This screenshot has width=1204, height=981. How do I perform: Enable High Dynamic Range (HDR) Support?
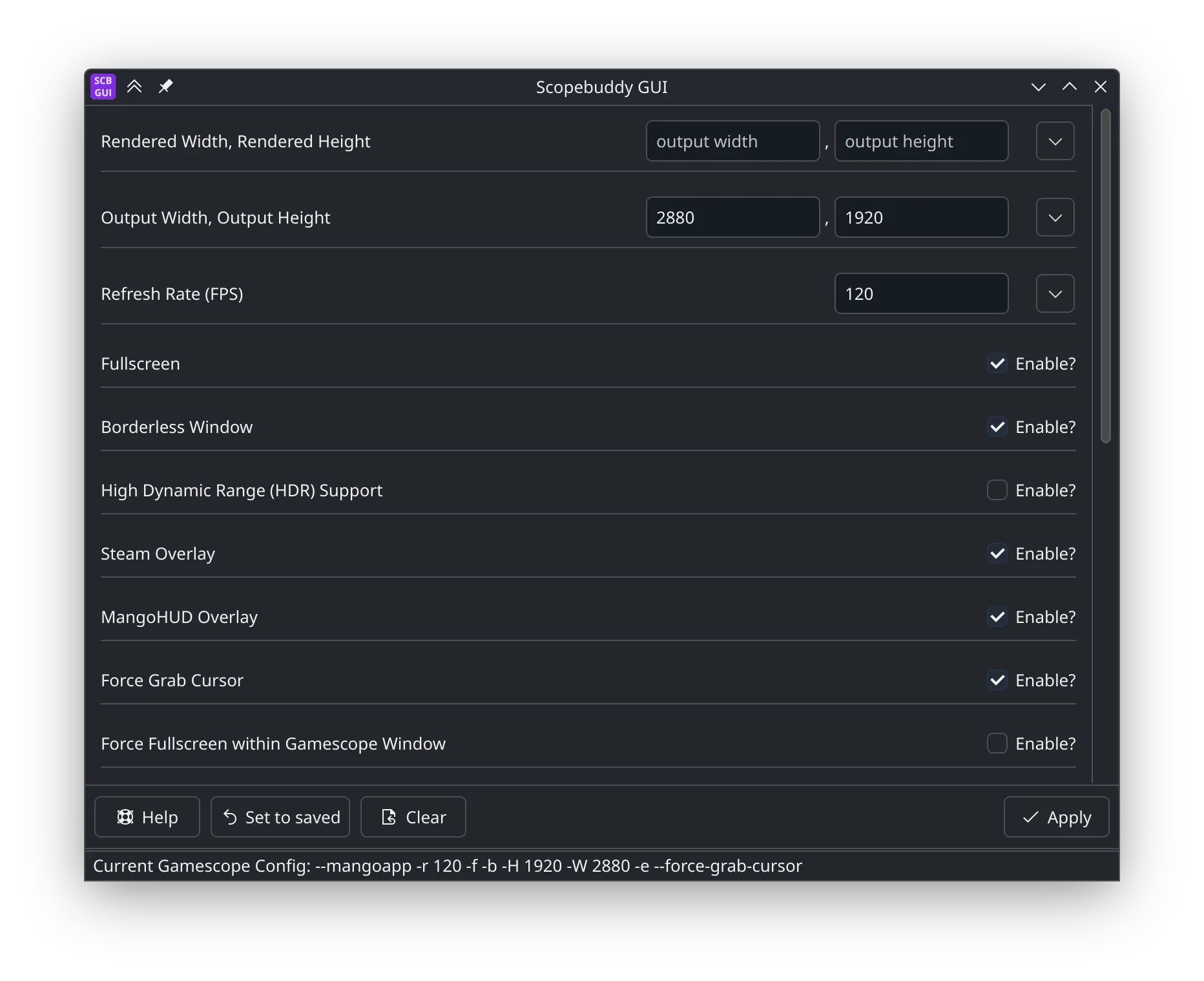[997, 490]
